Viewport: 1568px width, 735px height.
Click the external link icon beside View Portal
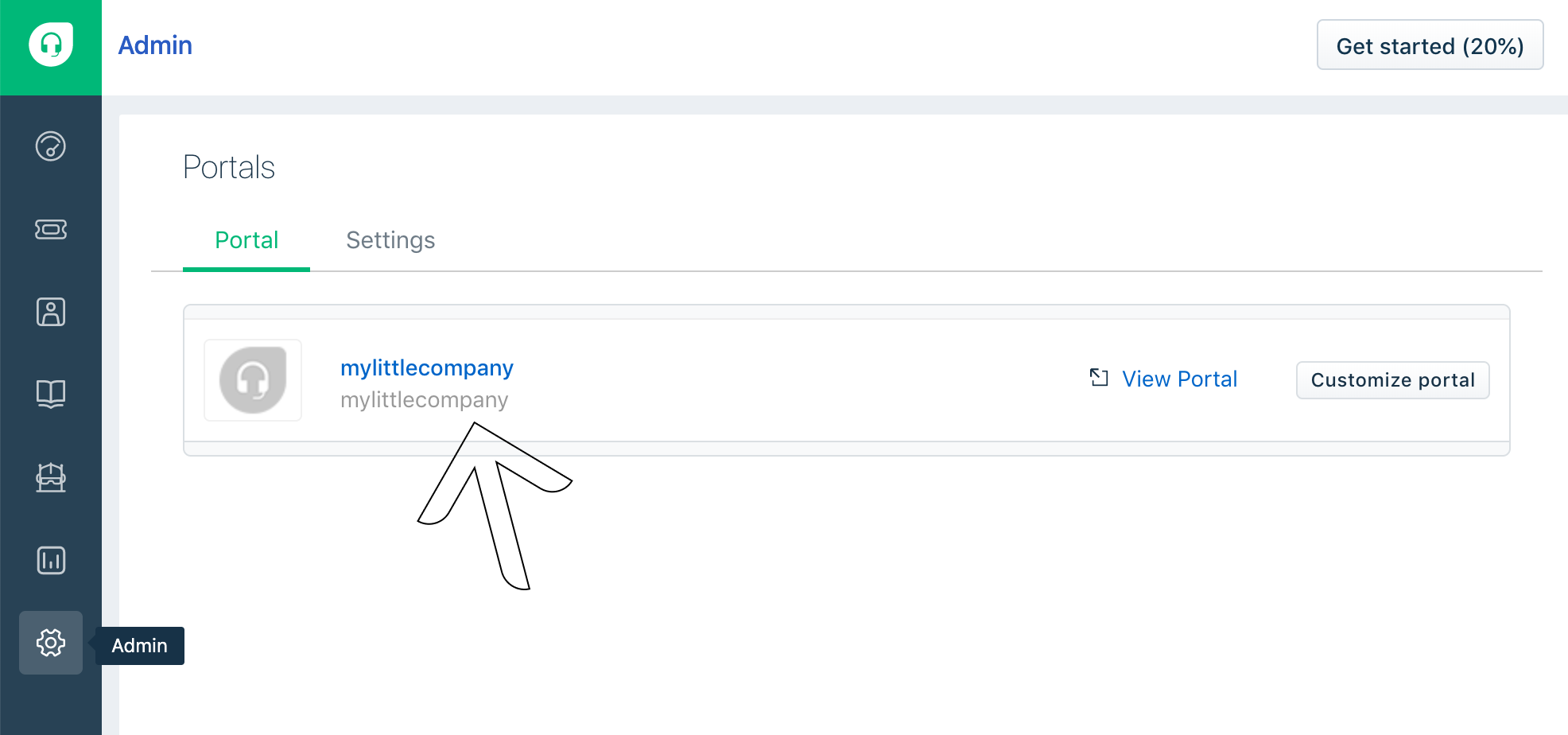(x=1099, y=378)
